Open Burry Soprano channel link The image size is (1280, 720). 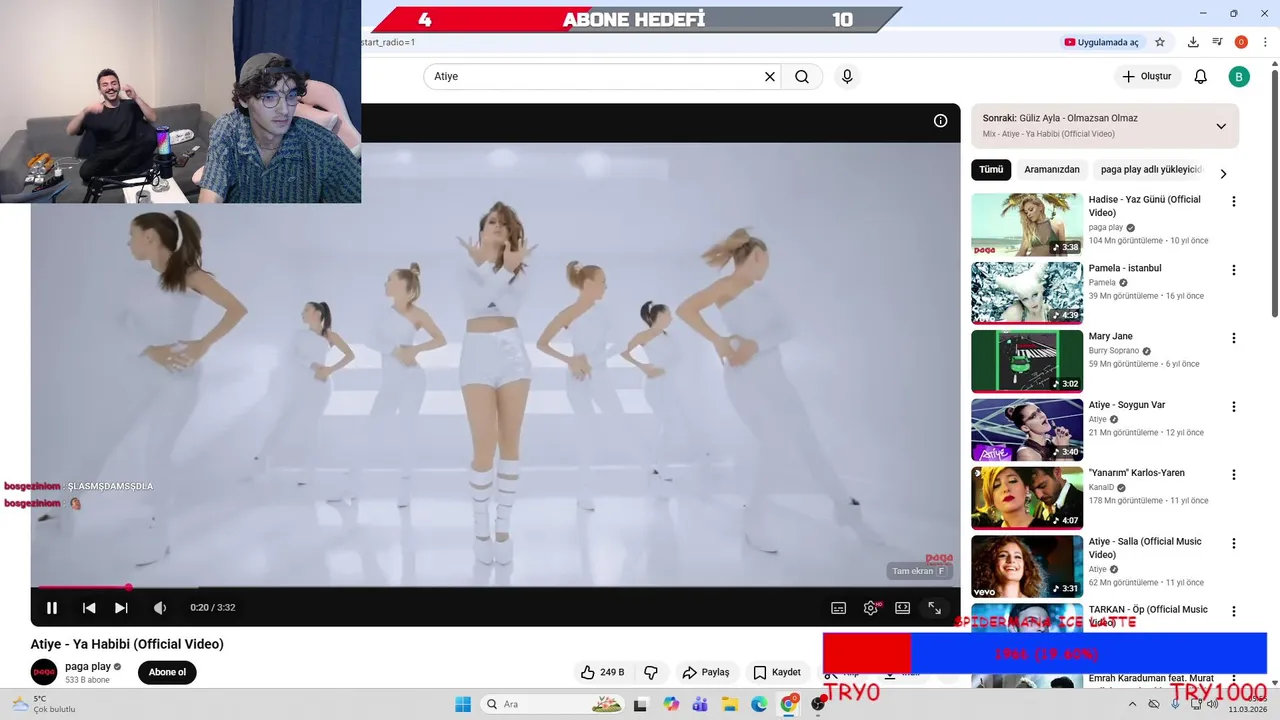tap(1114, 351)
